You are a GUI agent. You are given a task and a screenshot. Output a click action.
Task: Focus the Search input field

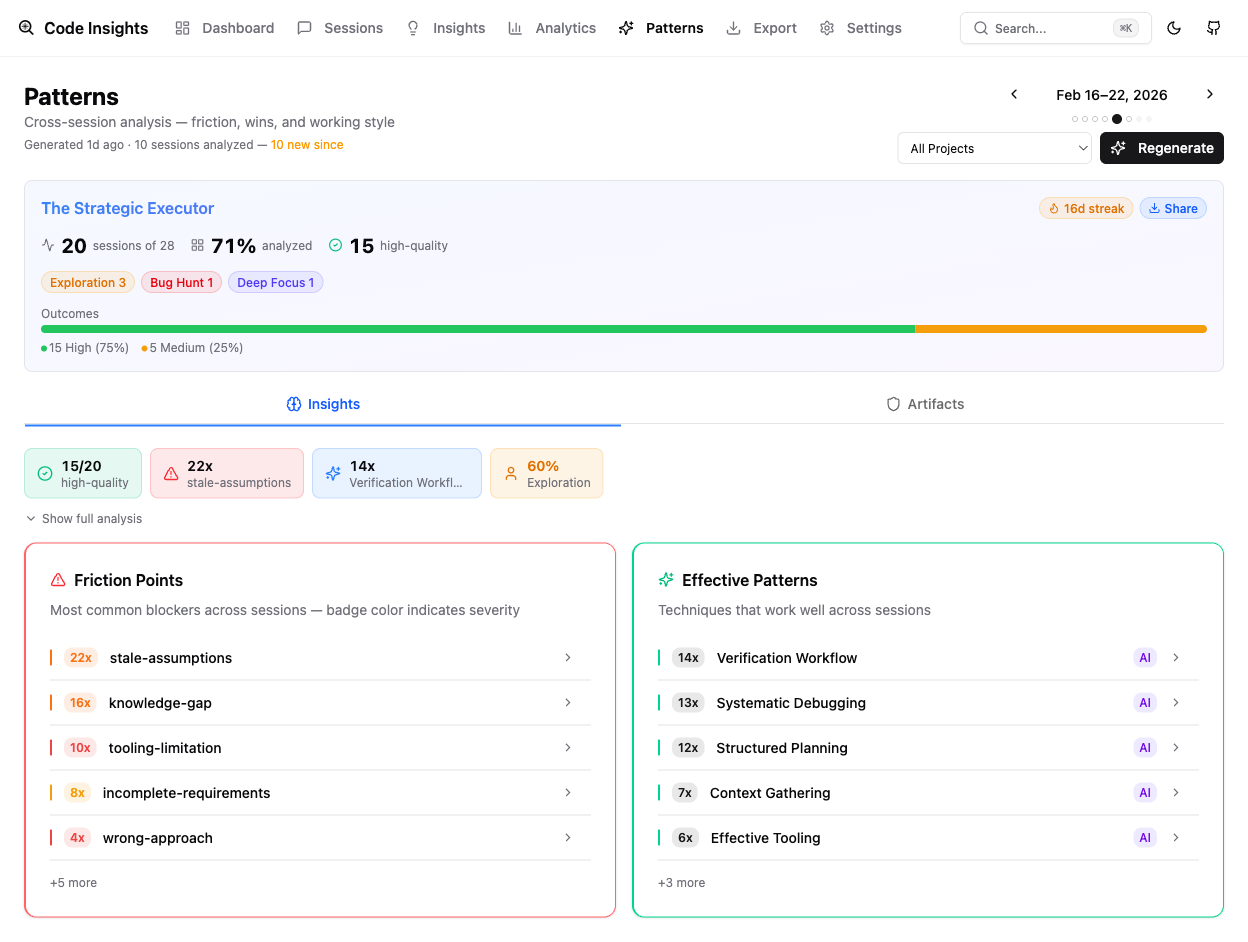[1055, 28]
